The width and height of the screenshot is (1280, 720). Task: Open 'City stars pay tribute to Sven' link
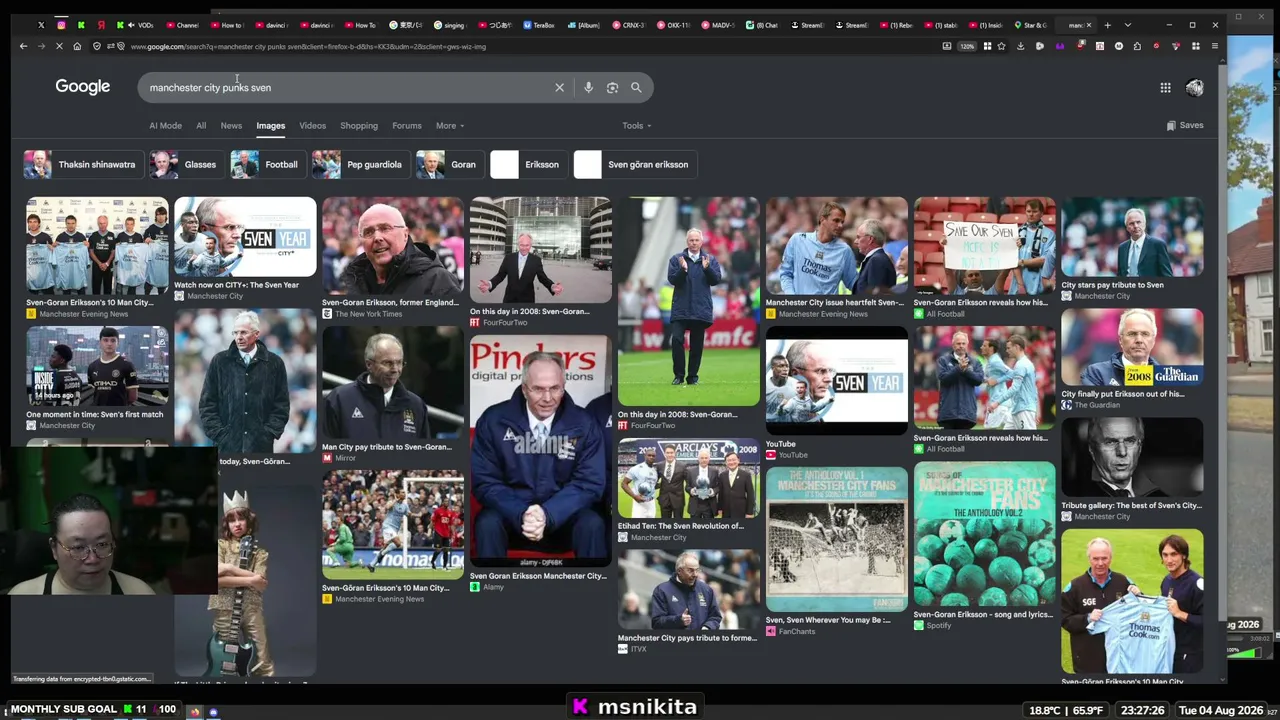1112,285
